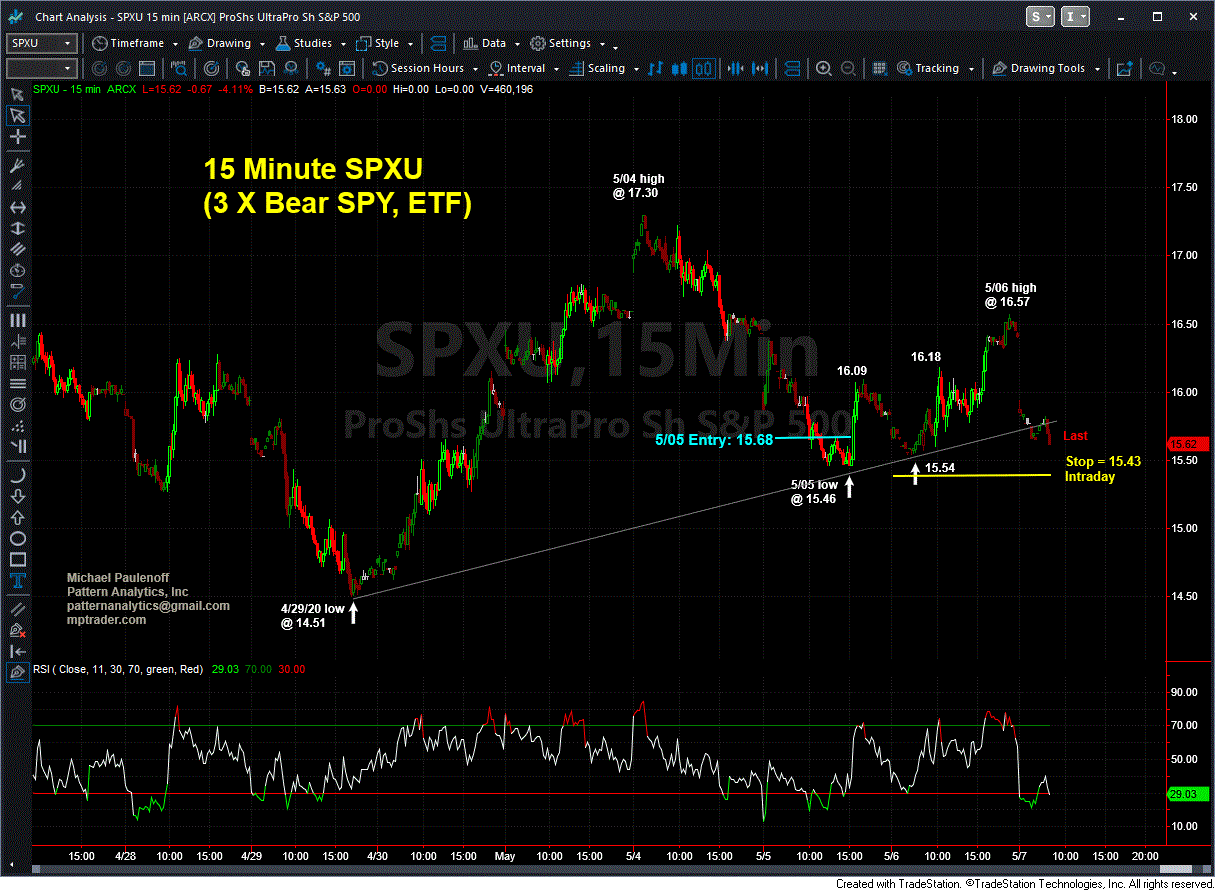Viewport: 1215px width, 890px height.
Task: Click the window-linking button beside S in title bar
Action: click(x=1076, y=17)
